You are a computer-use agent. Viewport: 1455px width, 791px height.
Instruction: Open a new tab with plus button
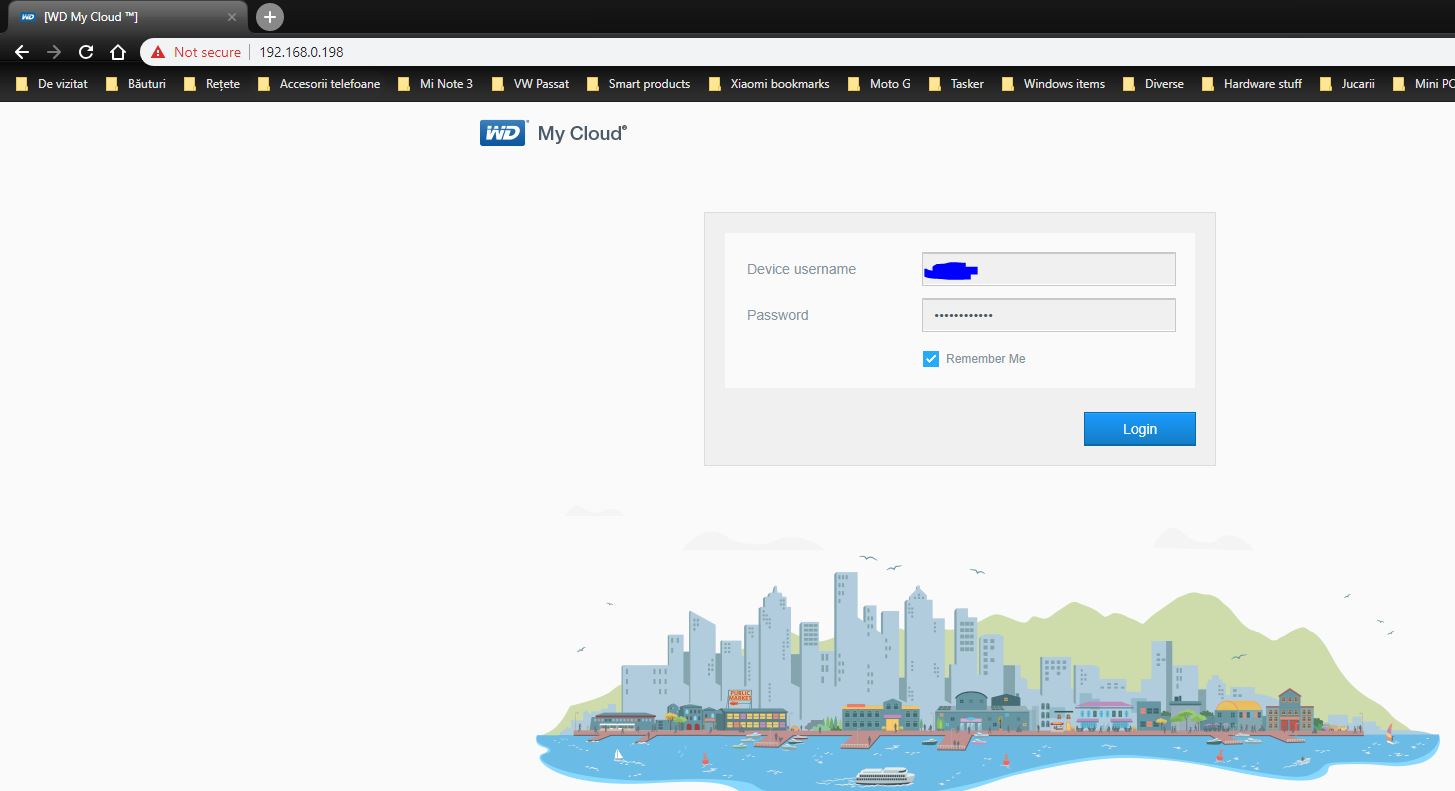270,17
